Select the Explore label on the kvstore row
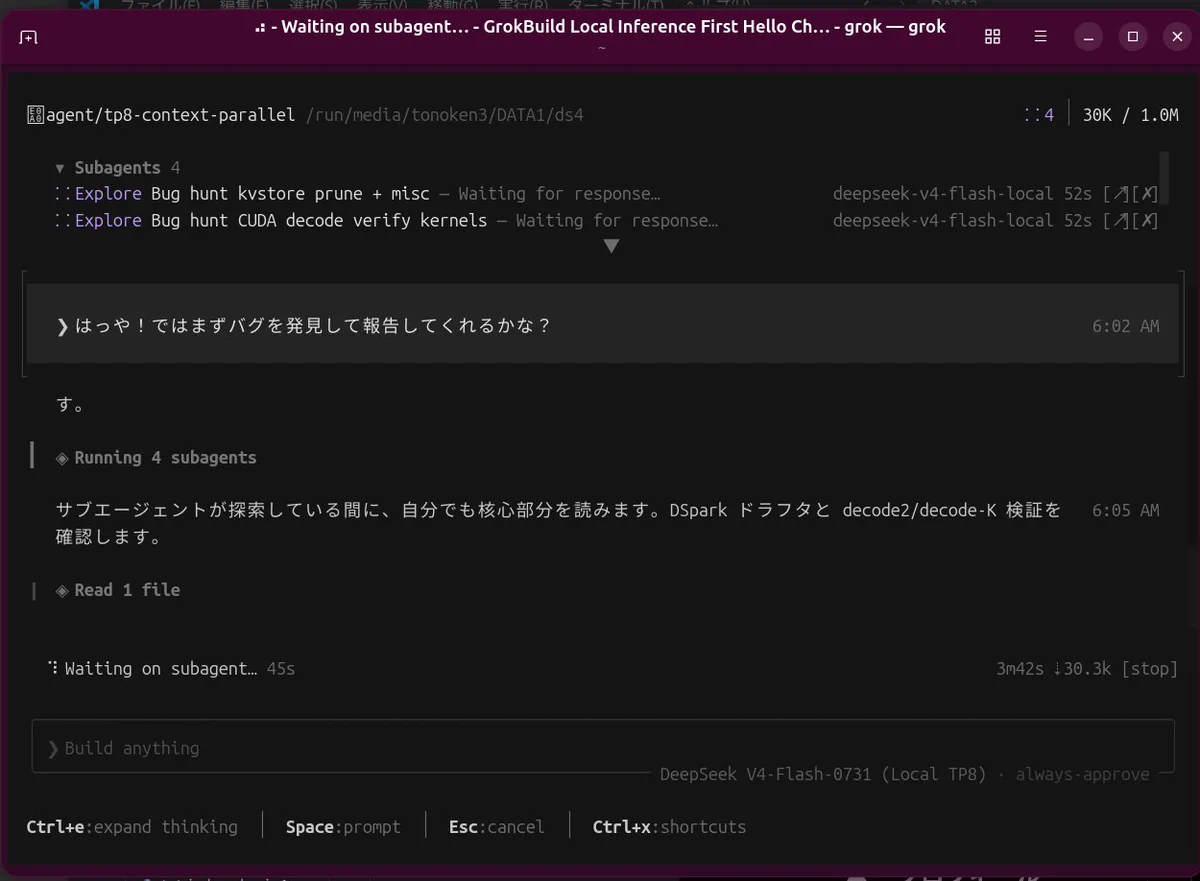 [108, 194]
